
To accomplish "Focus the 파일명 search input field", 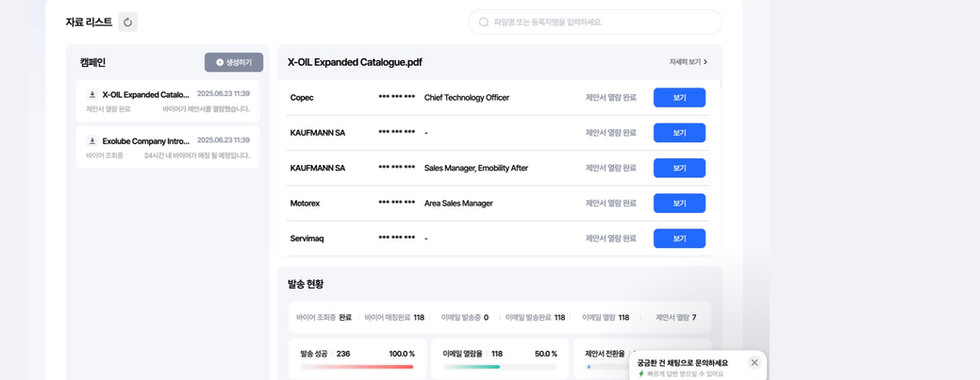I will point(595,22).
